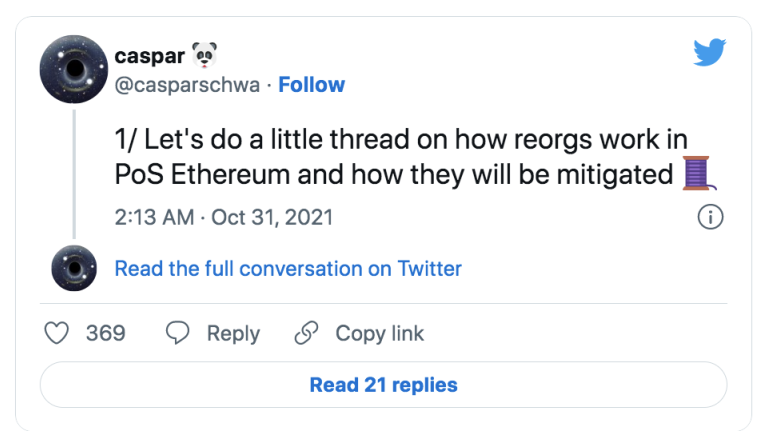
Task: Click the vertical thread connector line
Action: [74, 174]
